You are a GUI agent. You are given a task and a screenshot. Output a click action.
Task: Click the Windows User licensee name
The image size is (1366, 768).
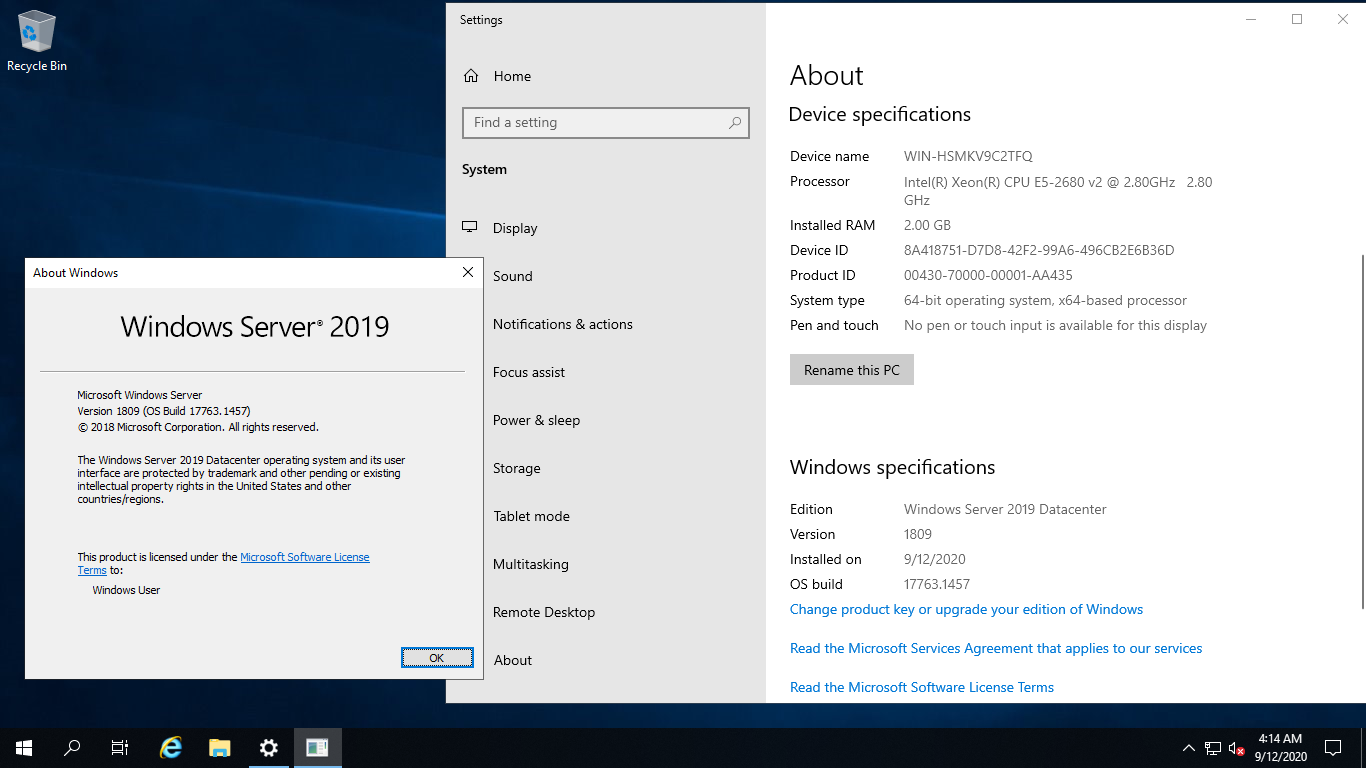click(126, 590)
